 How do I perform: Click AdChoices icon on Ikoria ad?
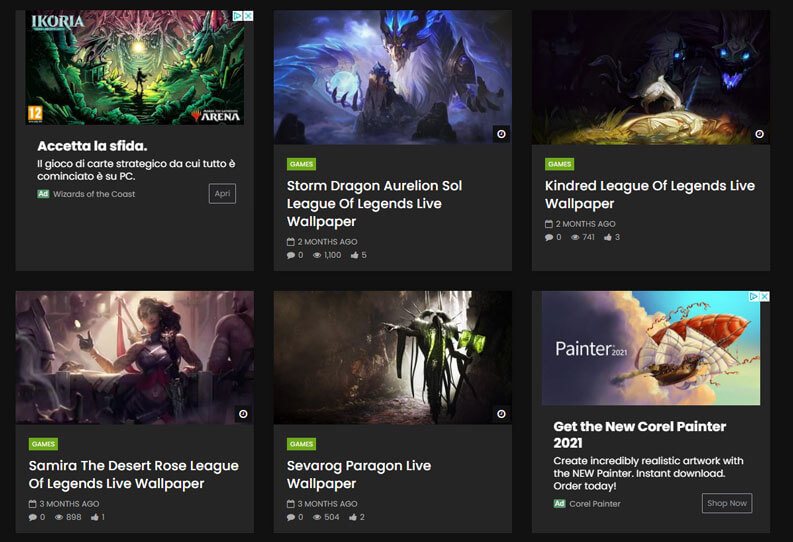point(237,16)
